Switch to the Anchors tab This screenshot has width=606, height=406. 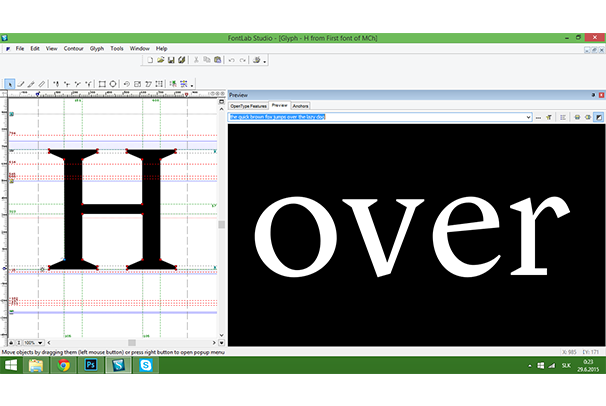click(301, 105)
